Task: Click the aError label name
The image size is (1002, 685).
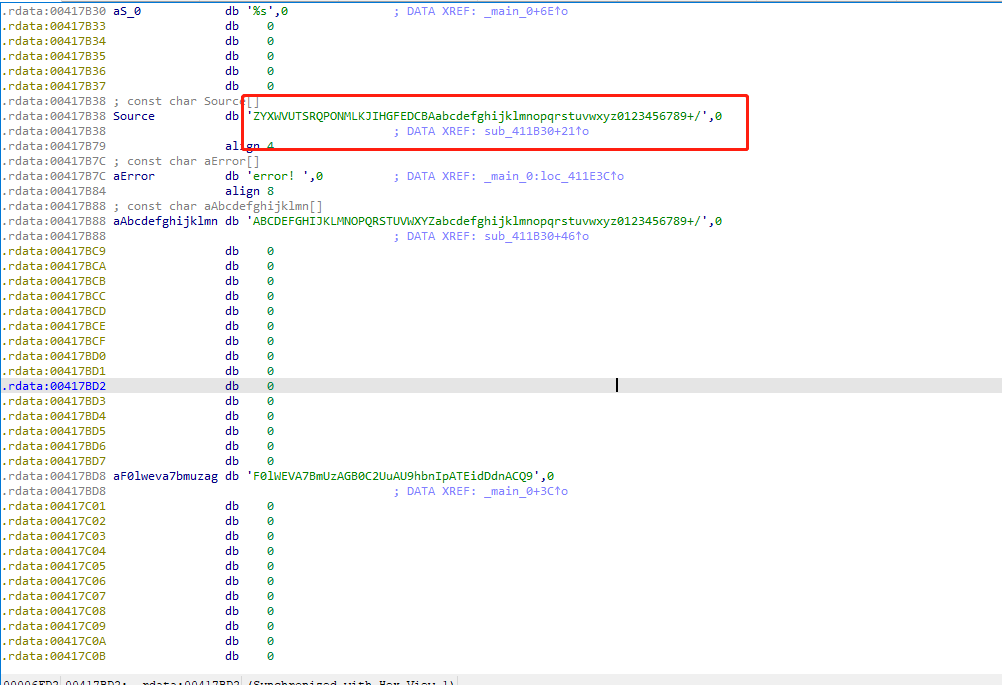Action: [x=134, y=176]
